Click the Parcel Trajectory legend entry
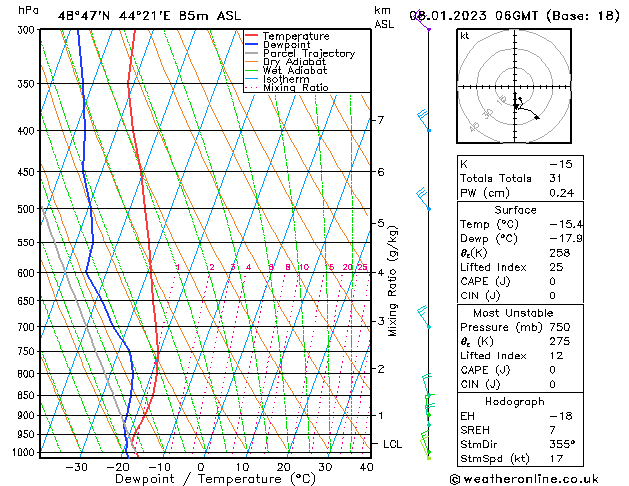The width and height of the screenshot is (629, 486). [300, 53]
